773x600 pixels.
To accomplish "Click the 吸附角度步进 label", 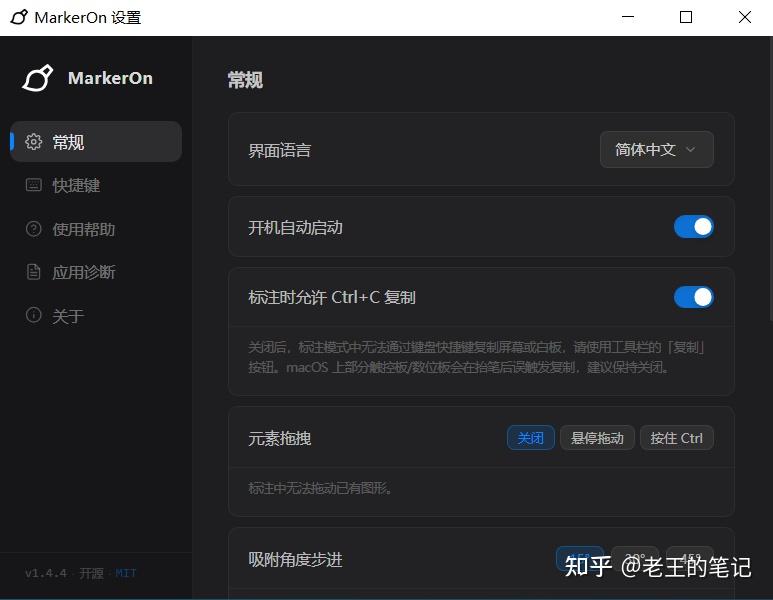I will tap(295, 560).
